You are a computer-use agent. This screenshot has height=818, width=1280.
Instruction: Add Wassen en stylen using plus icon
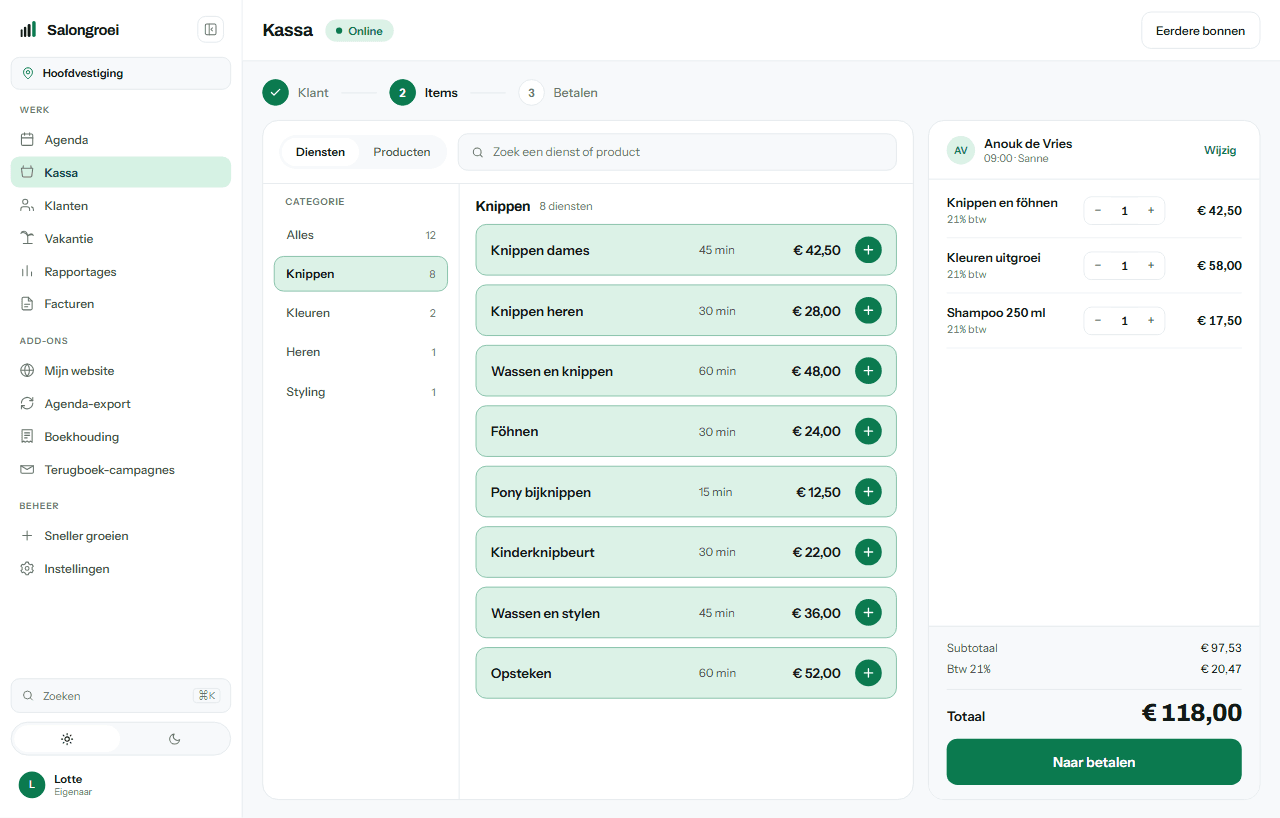pos(868,613)
